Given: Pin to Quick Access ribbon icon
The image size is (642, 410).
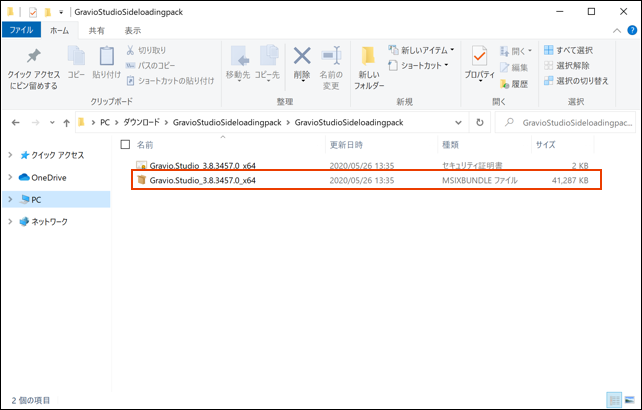Looking at the screenshot, I should tap(34, 68).
